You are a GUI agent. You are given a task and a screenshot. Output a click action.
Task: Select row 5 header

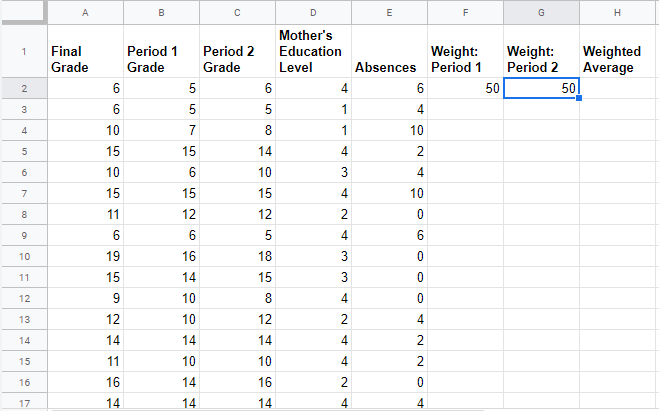[x=24, y=151]
